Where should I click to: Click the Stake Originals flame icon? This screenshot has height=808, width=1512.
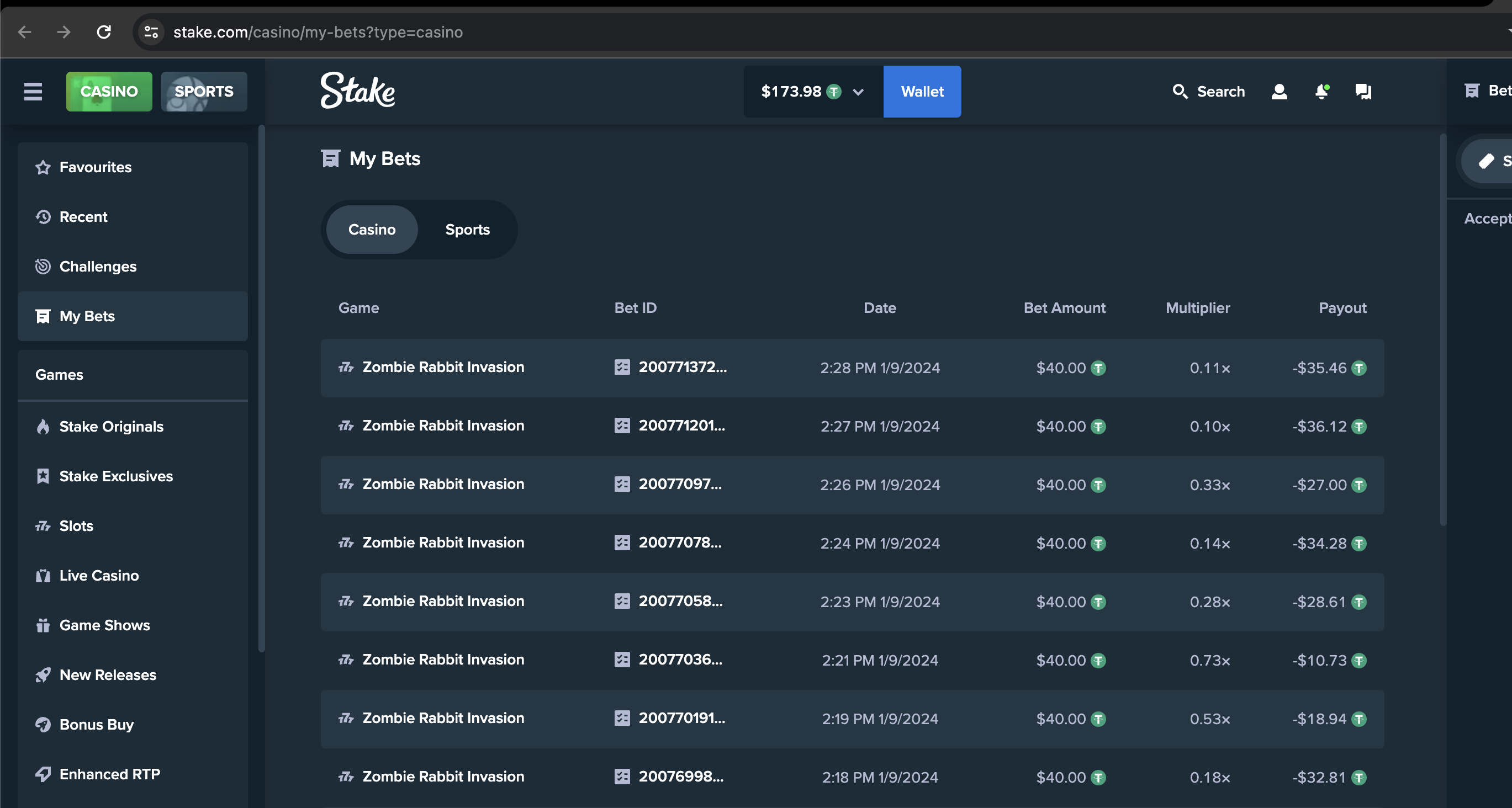tap(43, 427)
